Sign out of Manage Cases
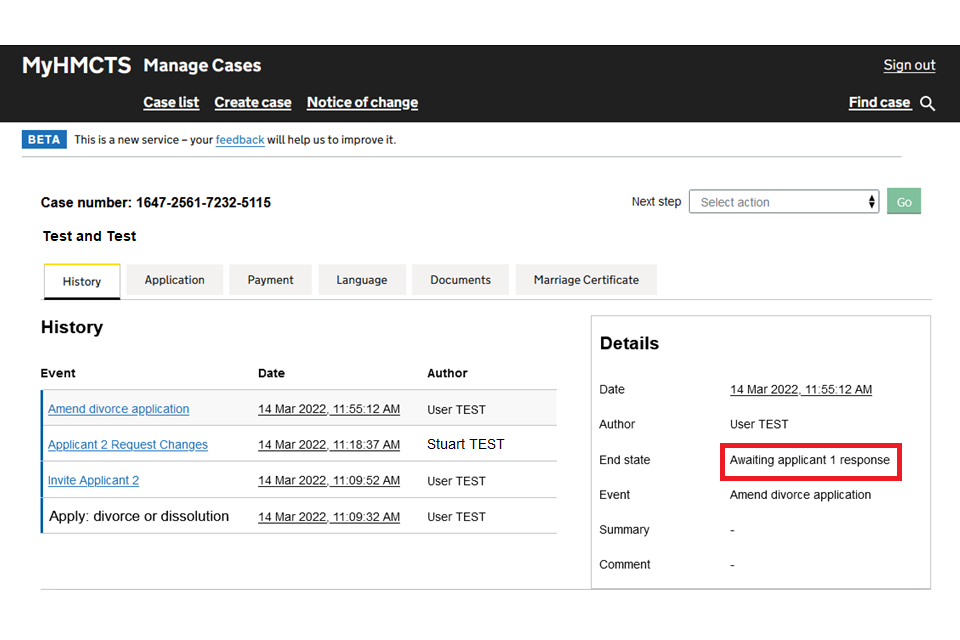 tap(909, 65)
